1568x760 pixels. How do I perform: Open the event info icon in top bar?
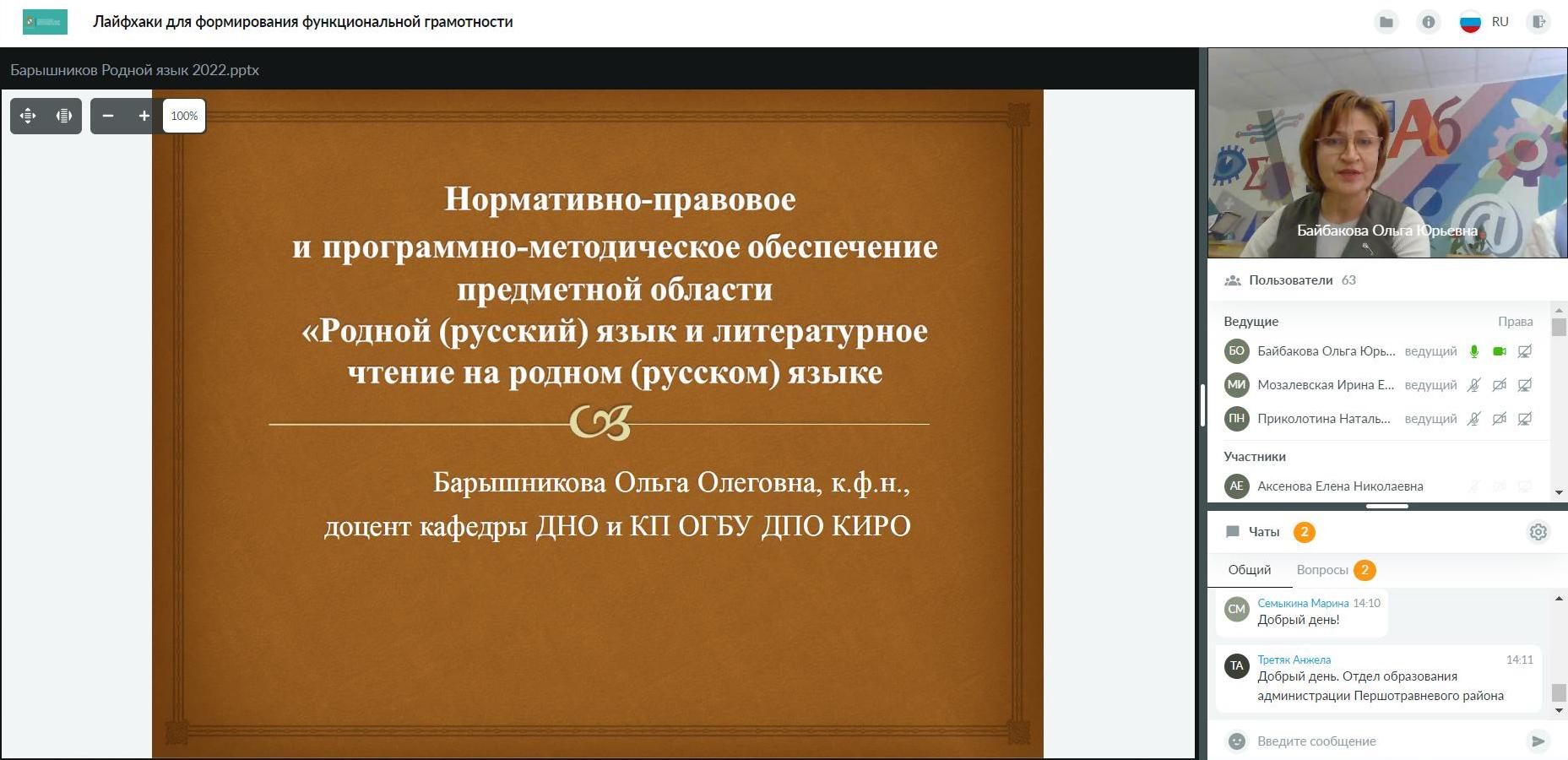1429,22
